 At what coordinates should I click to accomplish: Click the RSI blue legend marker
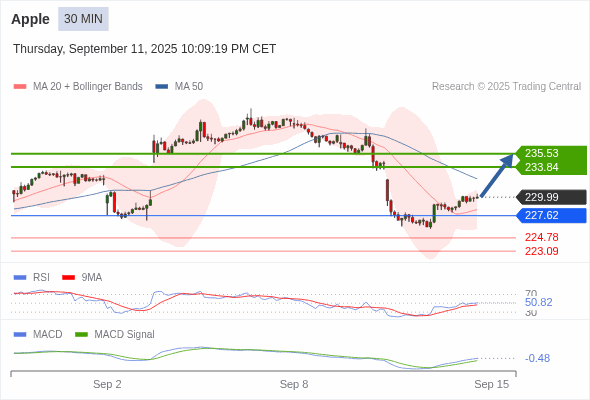click(20, 277)
